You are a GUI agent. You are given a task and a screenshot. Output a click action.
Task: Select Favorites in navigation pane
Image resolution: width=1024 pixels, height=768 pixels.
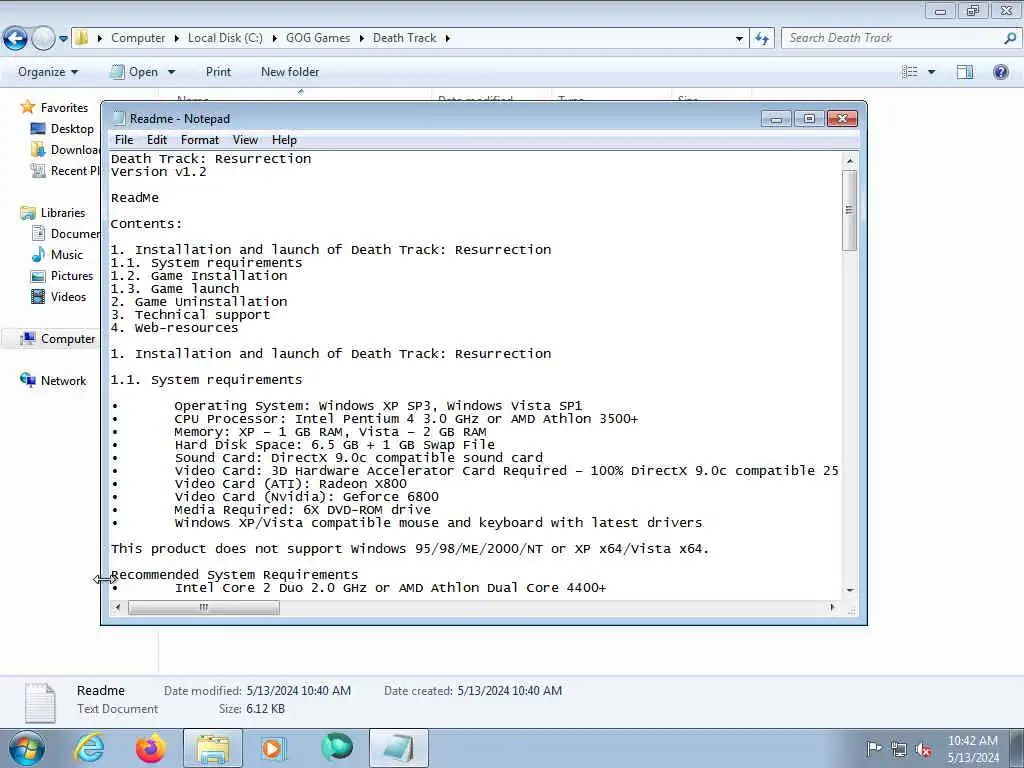[64, 108]
